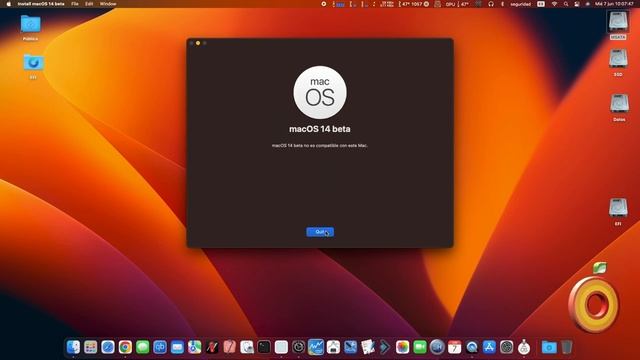Click the 'seguridad' menu bar item
640x360 pixels.
pyautogui.click(x=521, y=4)
